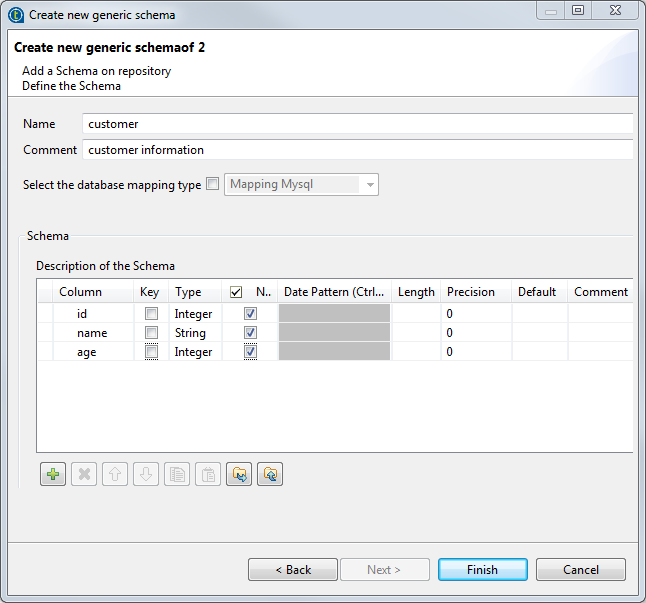Click the remove column X icon
Image resolution: width=646 pixels, height=603 pixels.
pos(84,475)
